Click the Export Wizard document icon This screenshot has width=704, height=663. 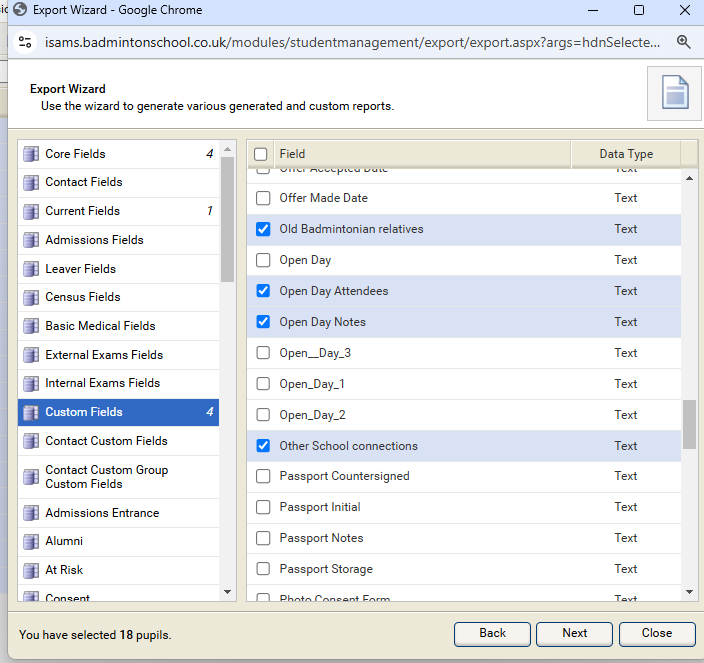[x=675, y=92]
